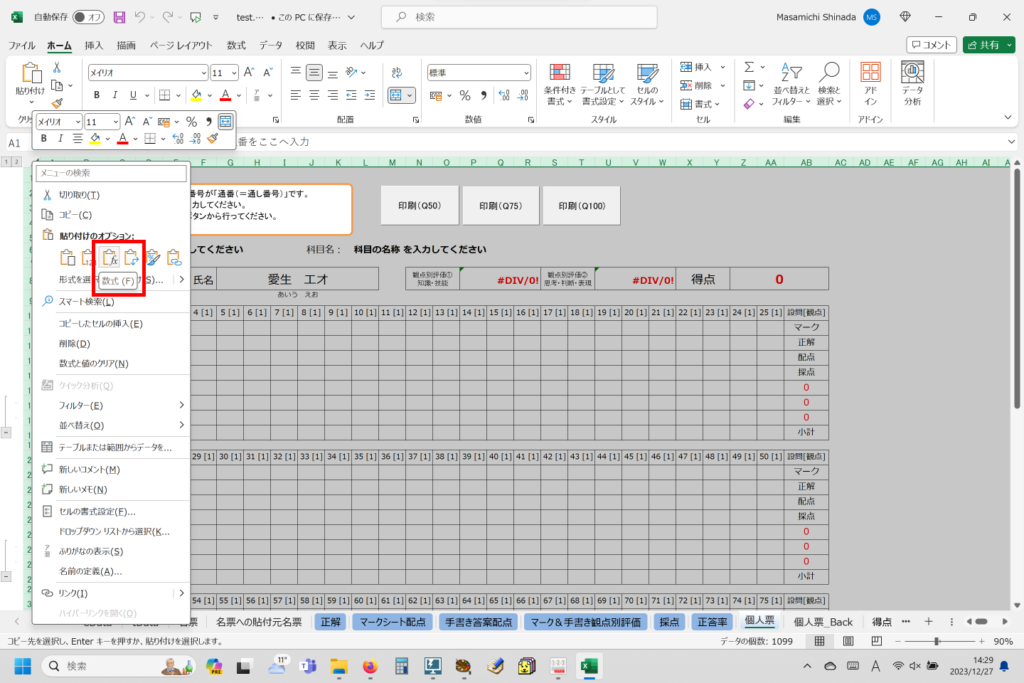
Task: Click the increase indent icon in 配置 group
Action: (370, 95)
